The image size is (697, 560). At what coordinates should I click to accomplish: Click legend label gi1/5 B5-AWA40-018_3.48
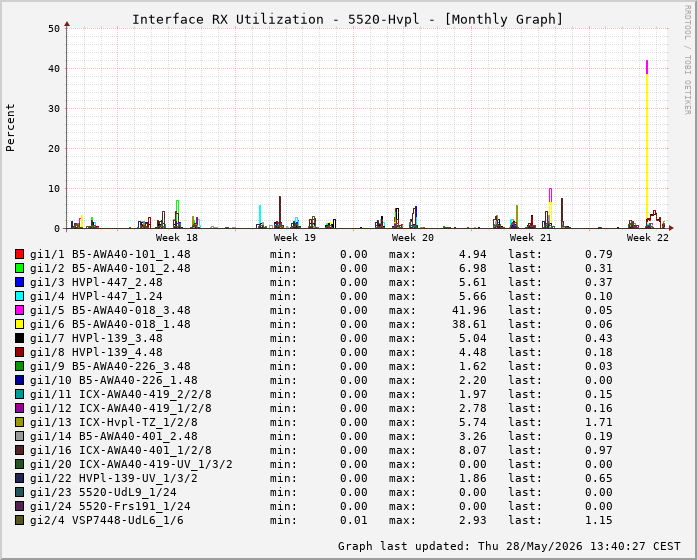tap(110, 310)
